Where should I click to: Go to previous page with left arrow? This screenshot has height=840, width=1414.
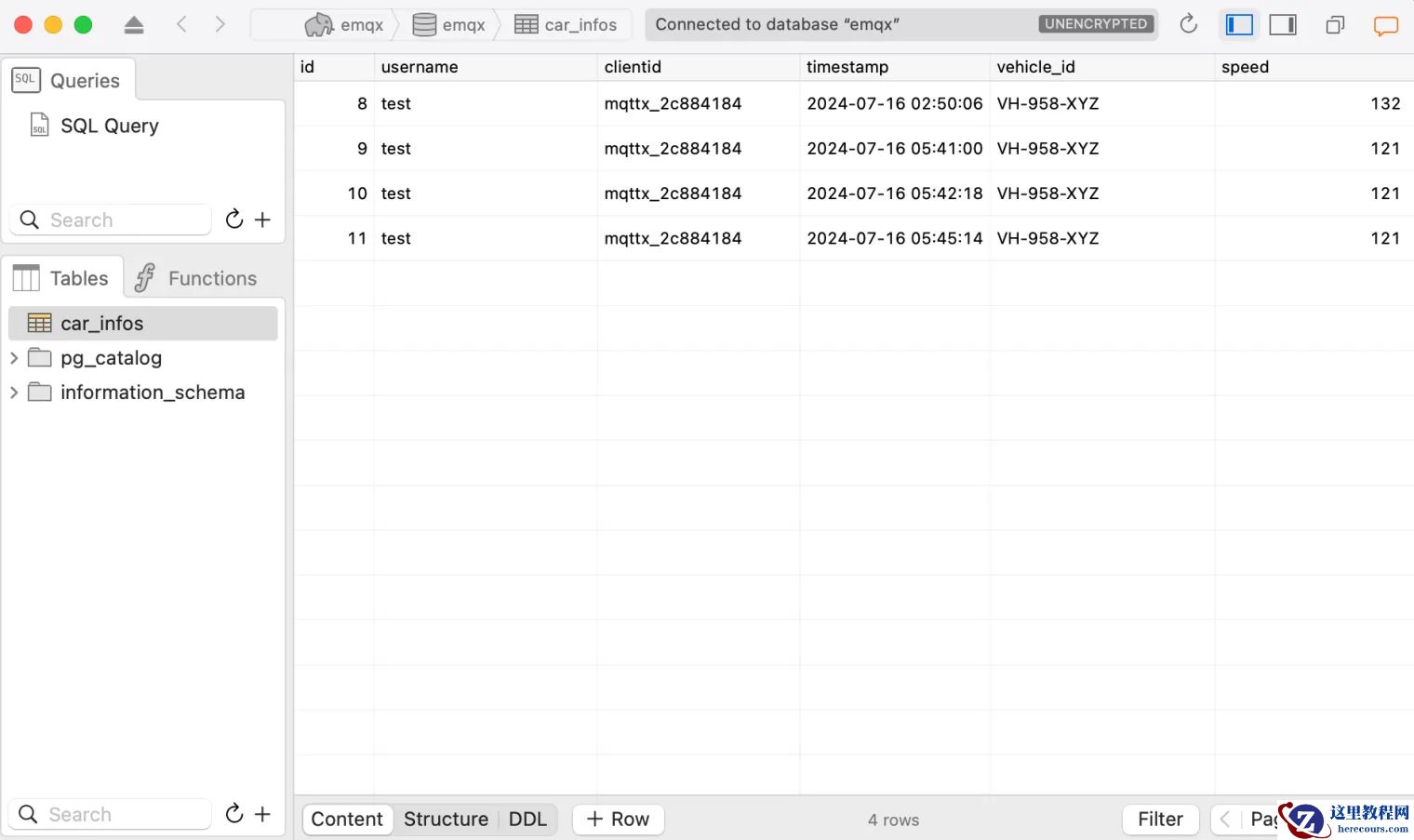1225,819
